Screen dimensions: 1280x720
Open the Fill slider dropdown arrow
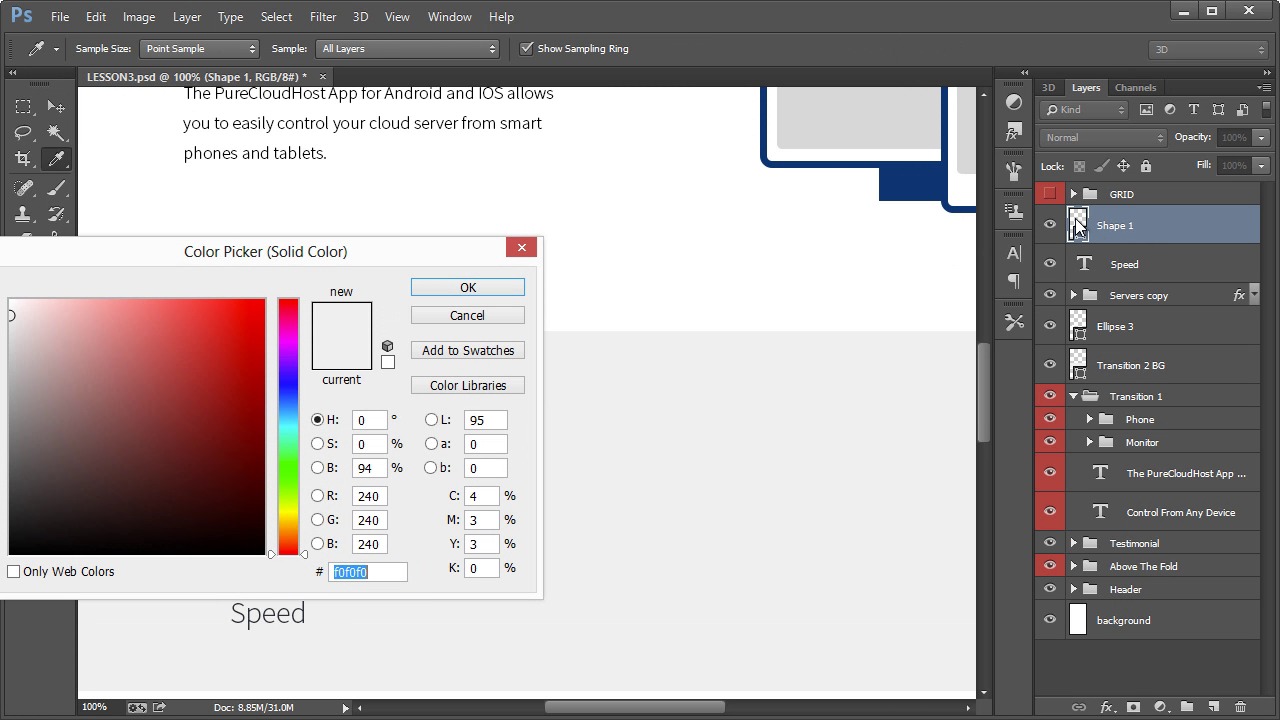(1261, 166)
